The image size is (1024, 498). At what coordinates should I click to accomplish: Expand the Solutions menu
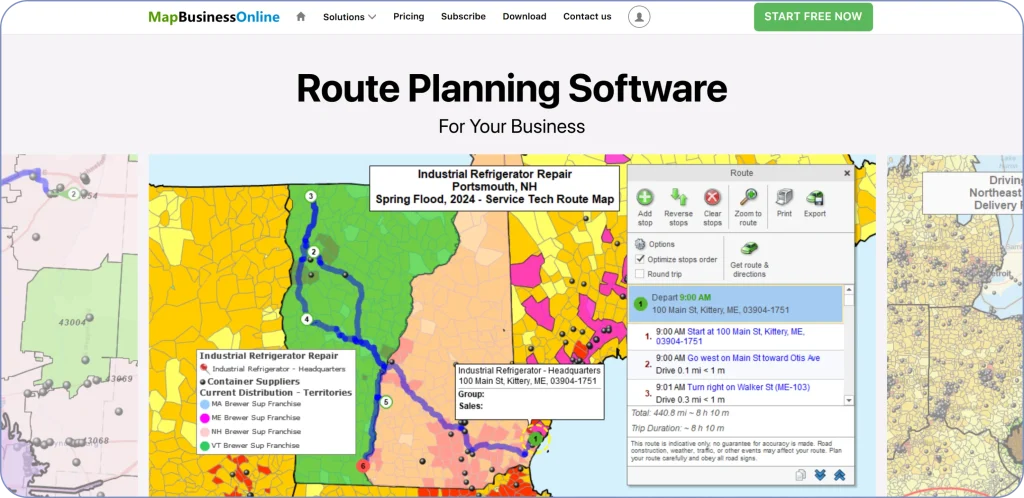click(349, 17)
